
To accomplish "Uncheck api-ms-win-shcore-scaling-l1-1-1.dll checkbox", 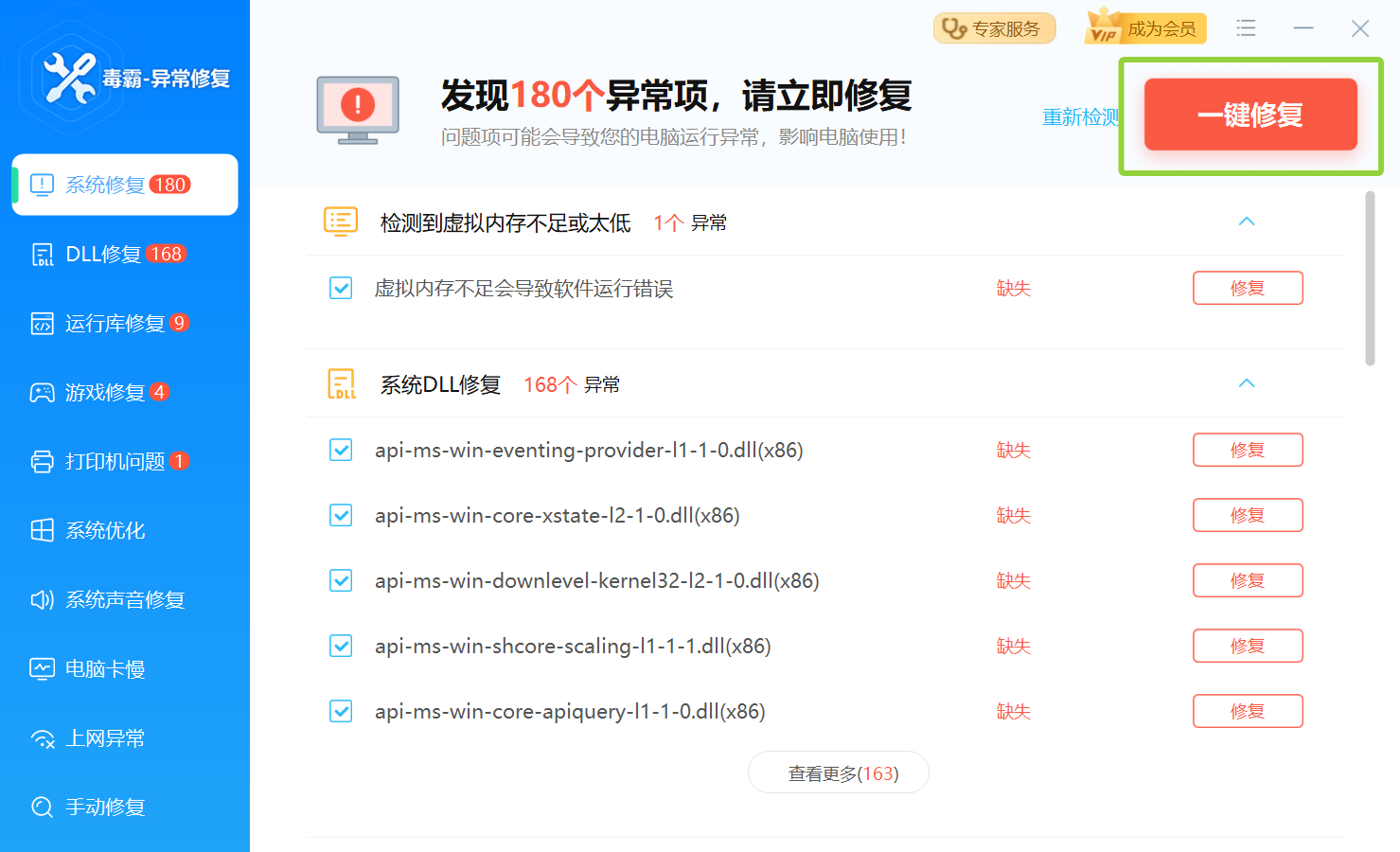I will 341,646.
